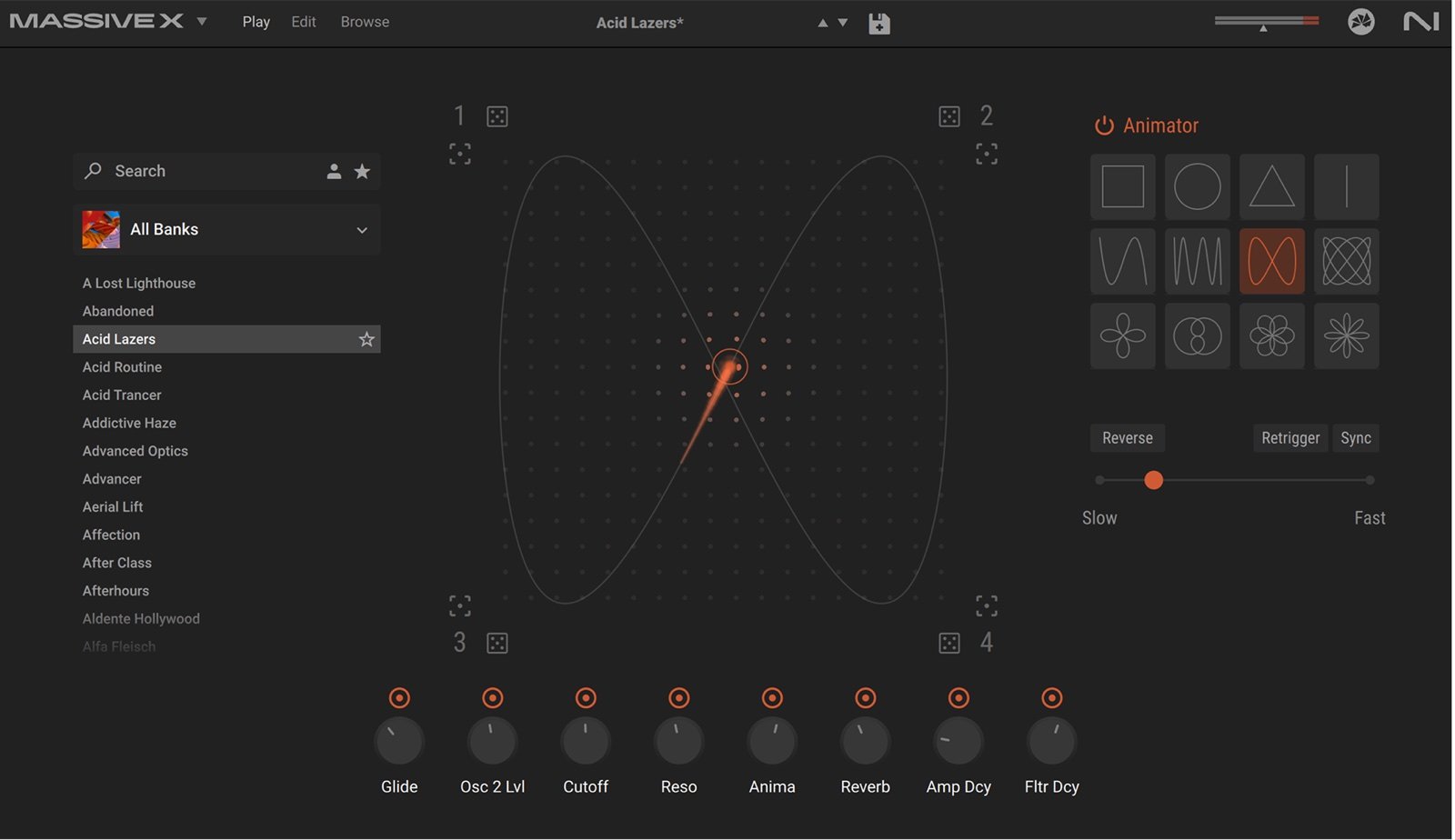Select the single sine wave animator shape
This screenshot has height=840, width=1455.
pos(1122,261)
